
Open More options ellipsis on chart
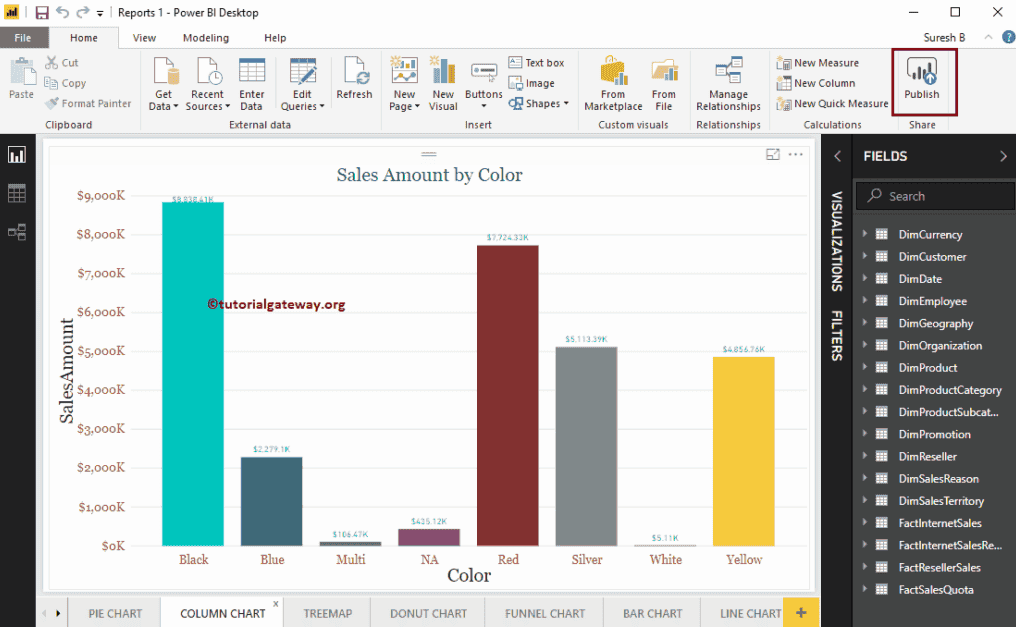click(x=796, y=154)
